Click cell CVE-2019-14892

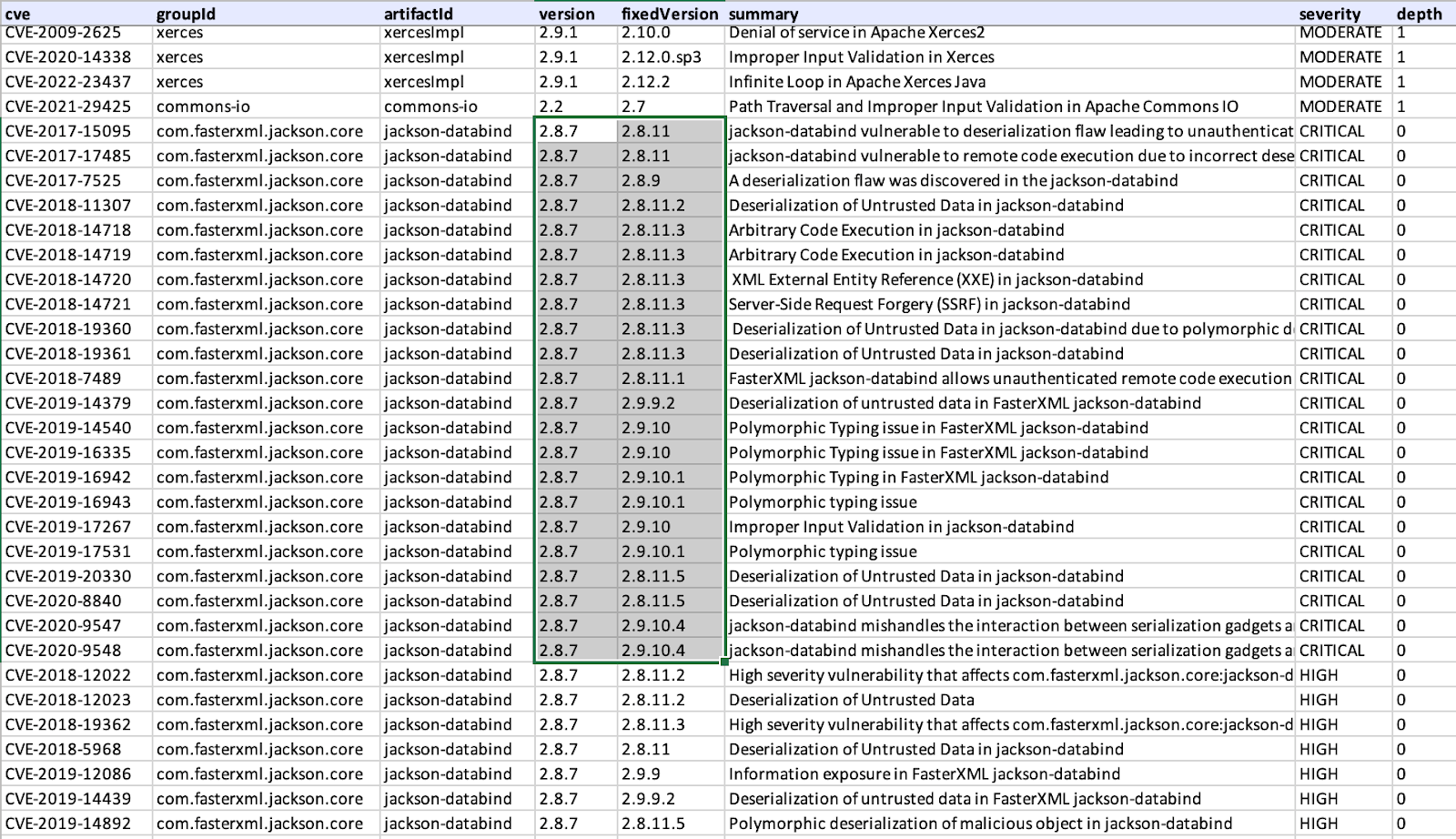point(76,823)
